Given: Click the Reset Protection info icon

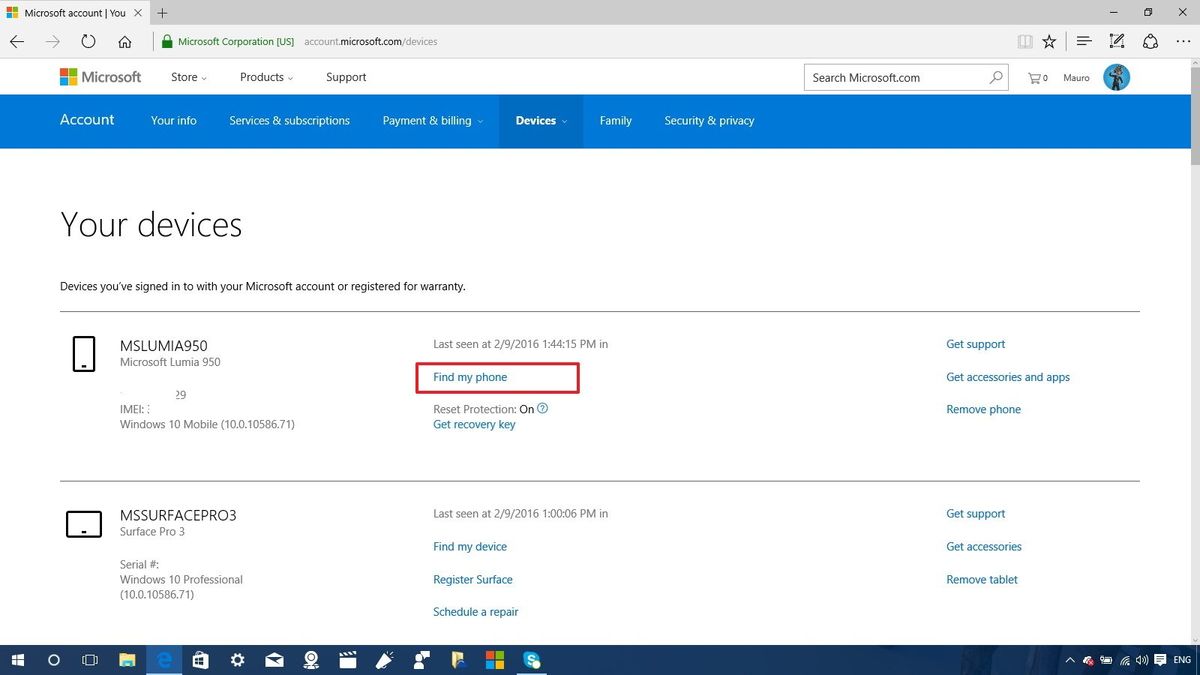Looking at the screenshot, I should point(542,408).
